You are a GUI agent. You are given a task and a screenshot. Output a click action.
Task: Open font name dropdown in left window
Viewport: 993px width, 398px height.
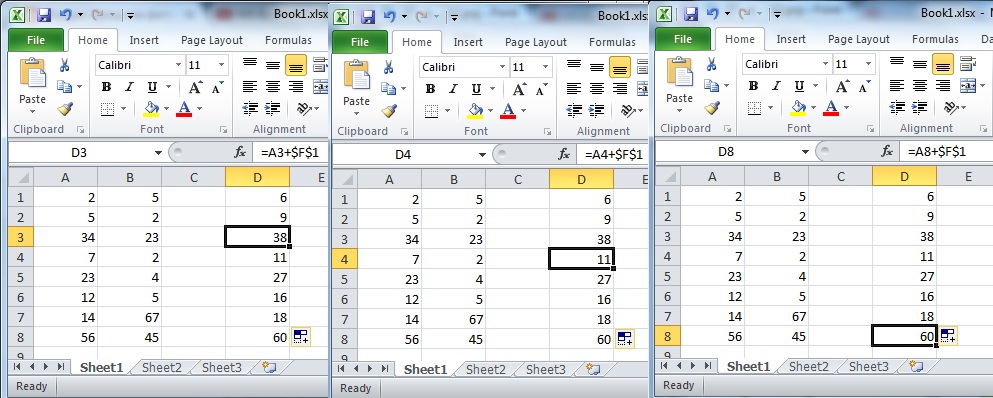pos(179,65)
